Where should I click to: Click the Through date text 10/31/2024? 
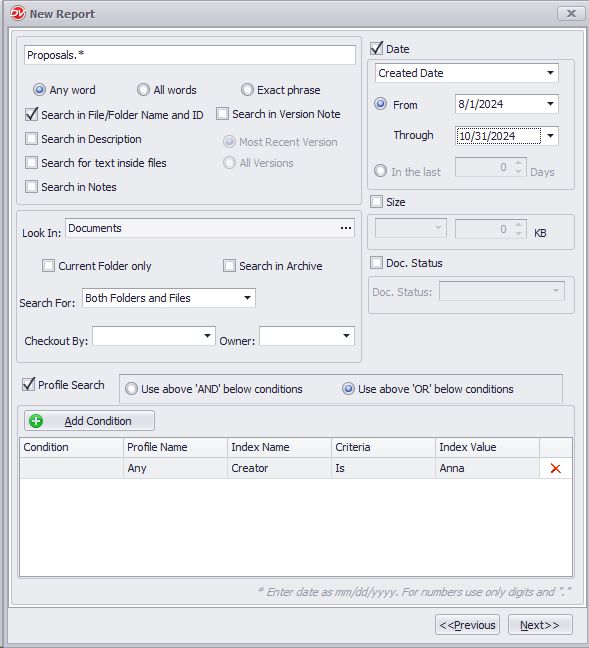pos(498,136)
